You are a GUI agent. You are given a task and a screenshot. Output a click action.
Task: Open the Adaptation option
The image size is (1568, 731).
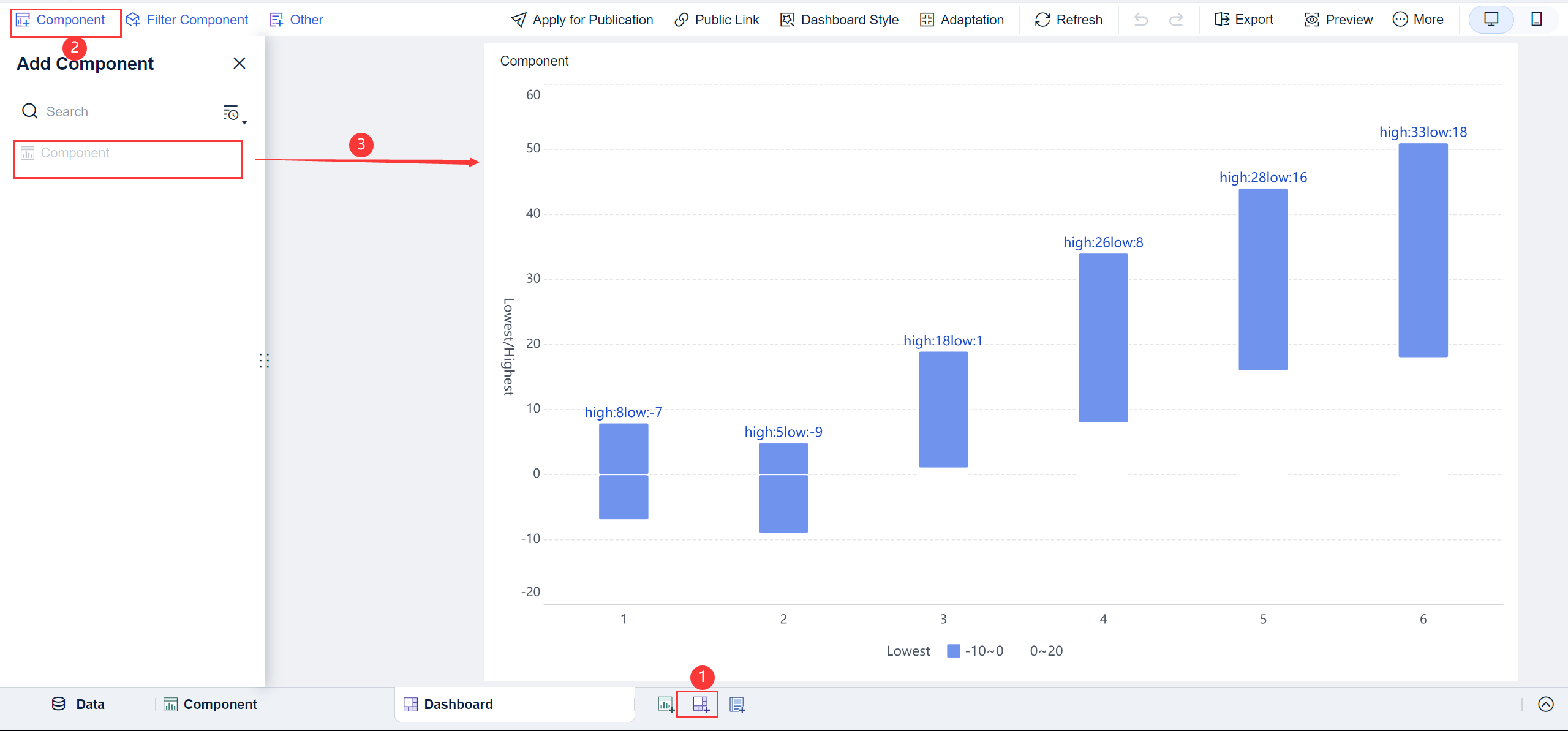(962, 20)
